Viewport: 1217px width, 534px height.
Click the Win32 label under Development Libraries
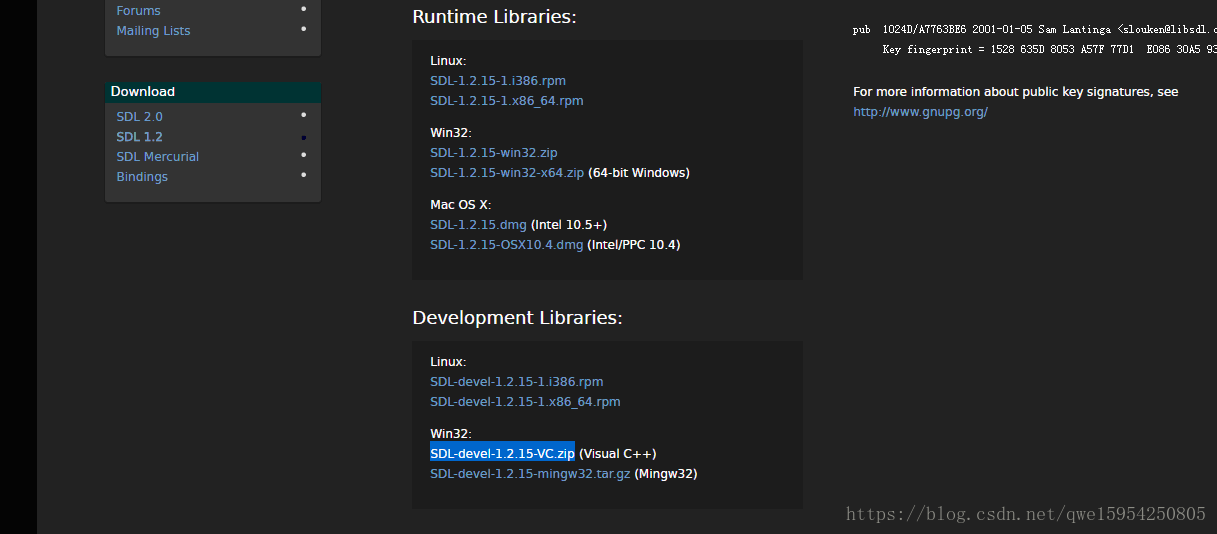(x=450, y=434)
